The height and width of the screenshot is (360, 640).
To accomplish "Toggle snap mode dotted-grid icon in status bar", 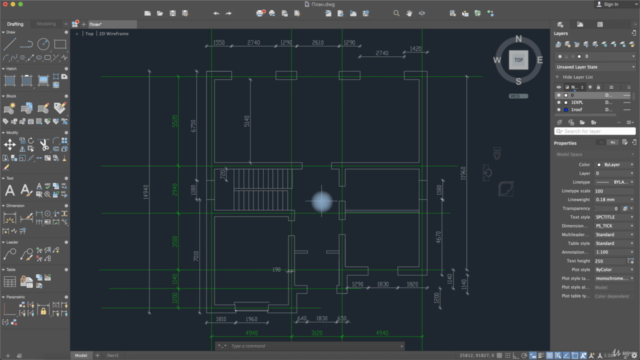I will [x=508, y=356].
